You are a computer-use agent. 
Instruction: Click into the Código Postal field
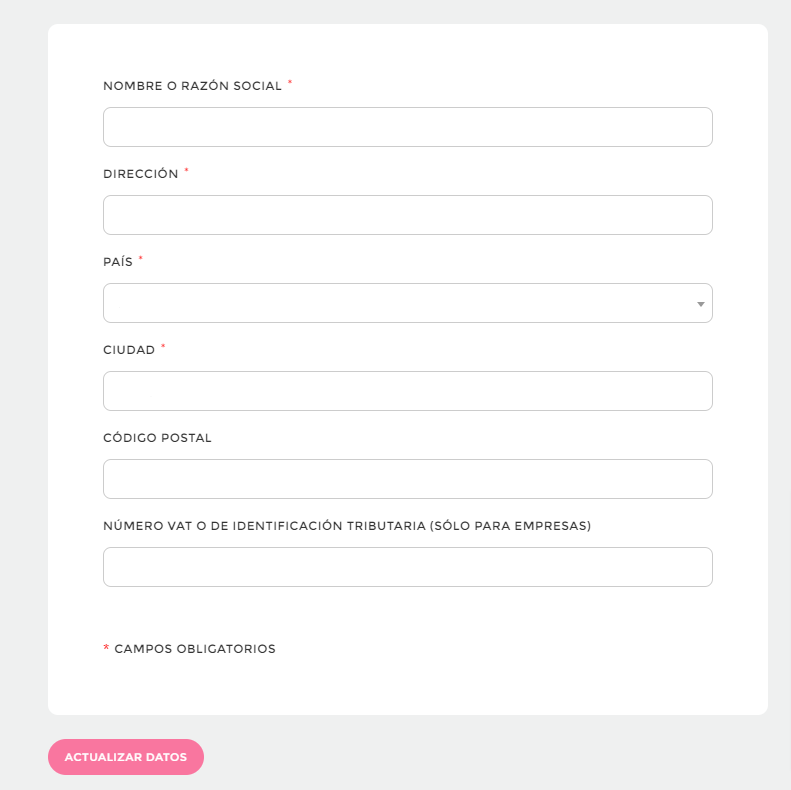407,479
